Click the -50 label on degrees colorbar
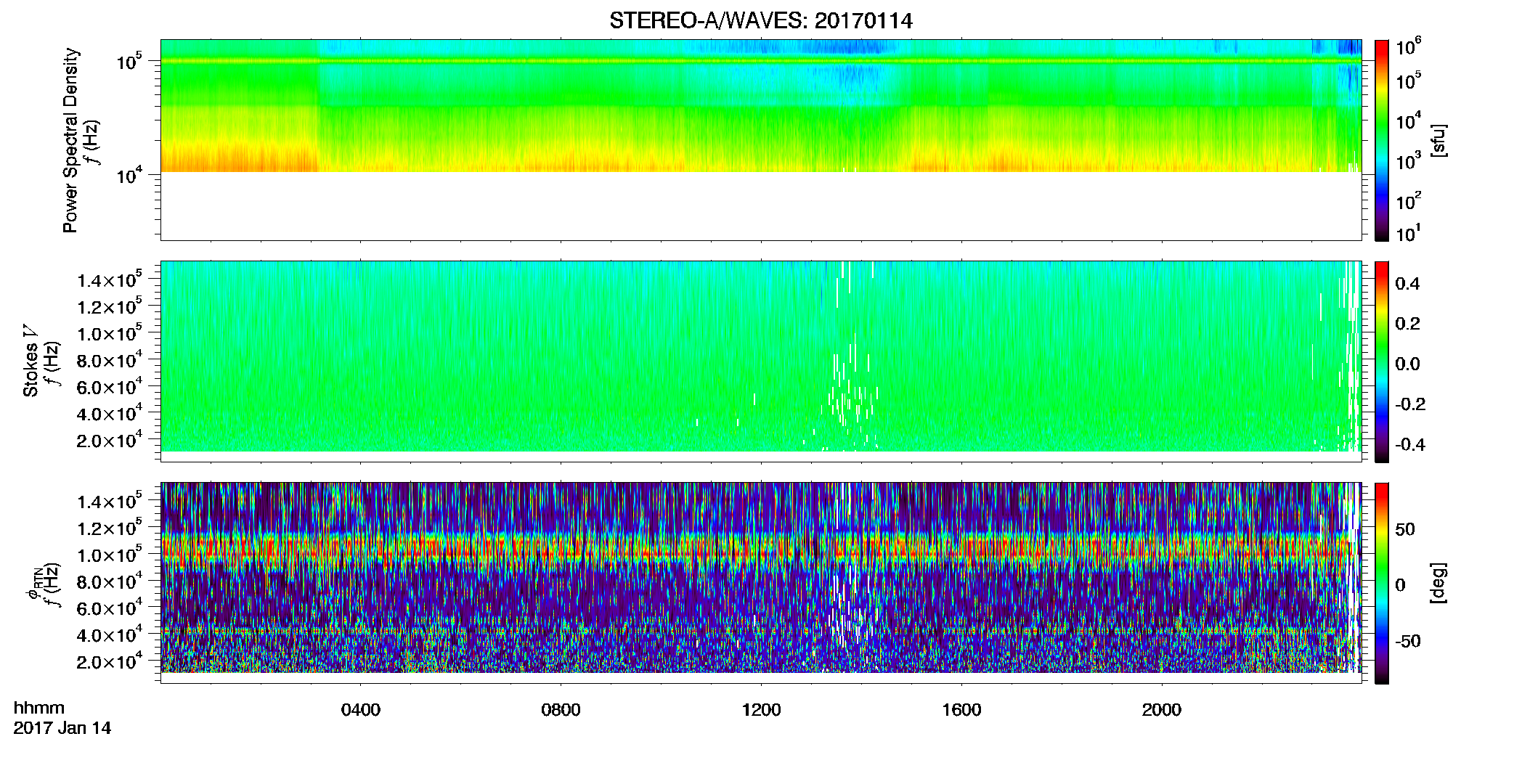Image resolution: width=1522 pixels, height=784 pixels. coord(1407,641)
